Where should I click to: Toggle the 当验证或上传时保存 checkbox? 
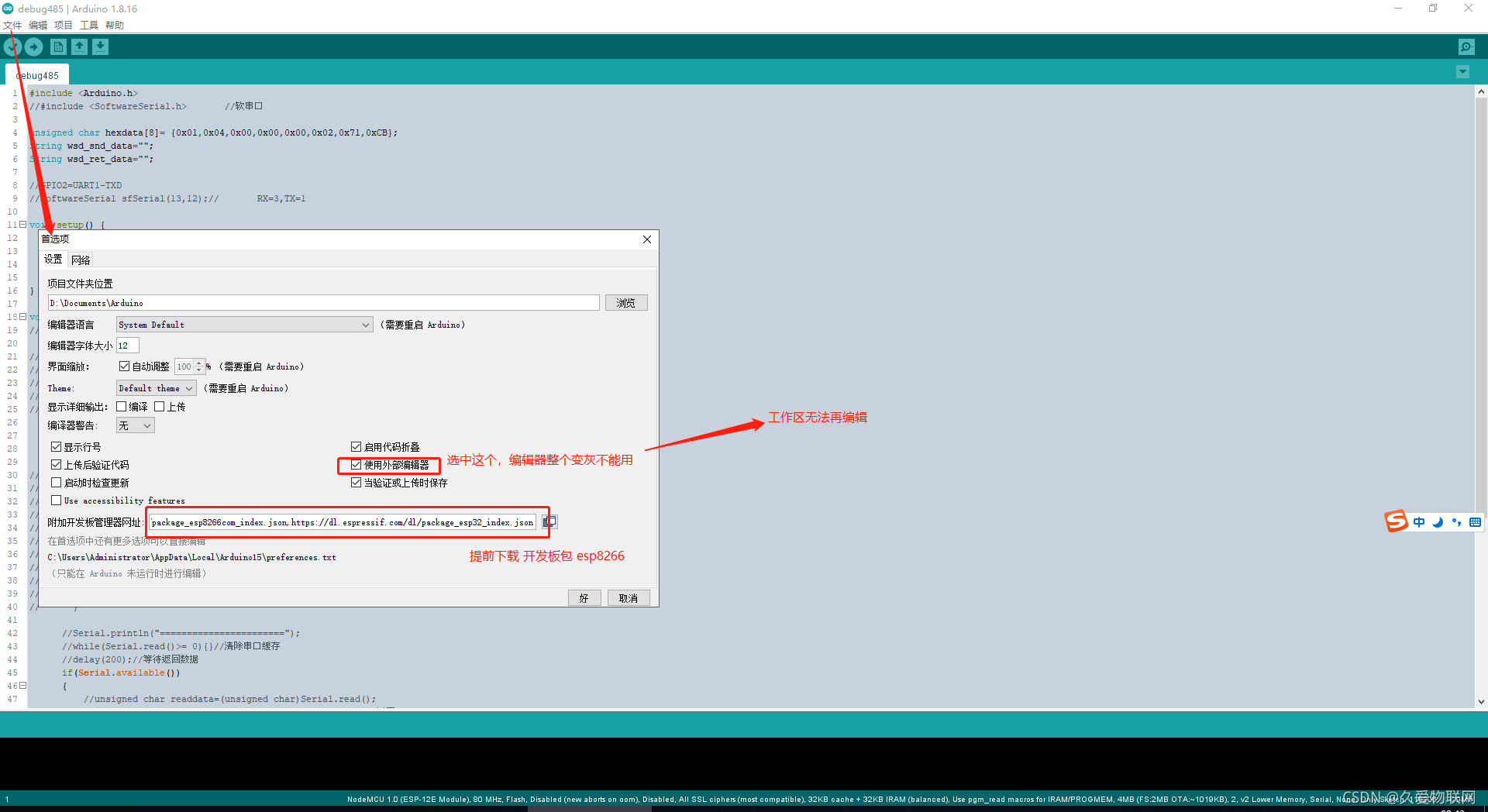[356, 483]
